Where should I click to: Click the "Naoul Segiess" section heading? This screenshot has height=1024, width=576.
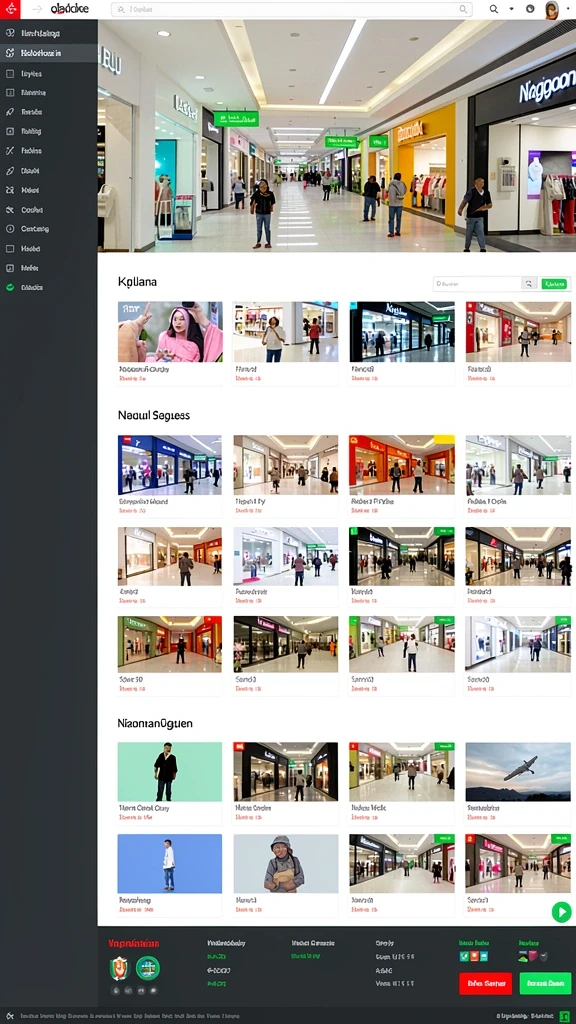tap(153, 415)
